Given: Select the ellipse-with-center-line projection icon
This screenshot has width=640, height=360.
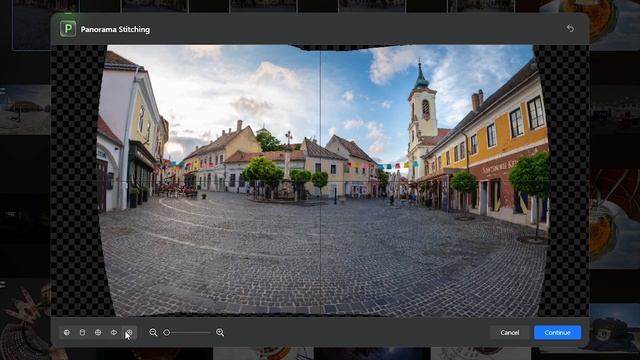Looking at the screenshot, I should tap(113, 333).
